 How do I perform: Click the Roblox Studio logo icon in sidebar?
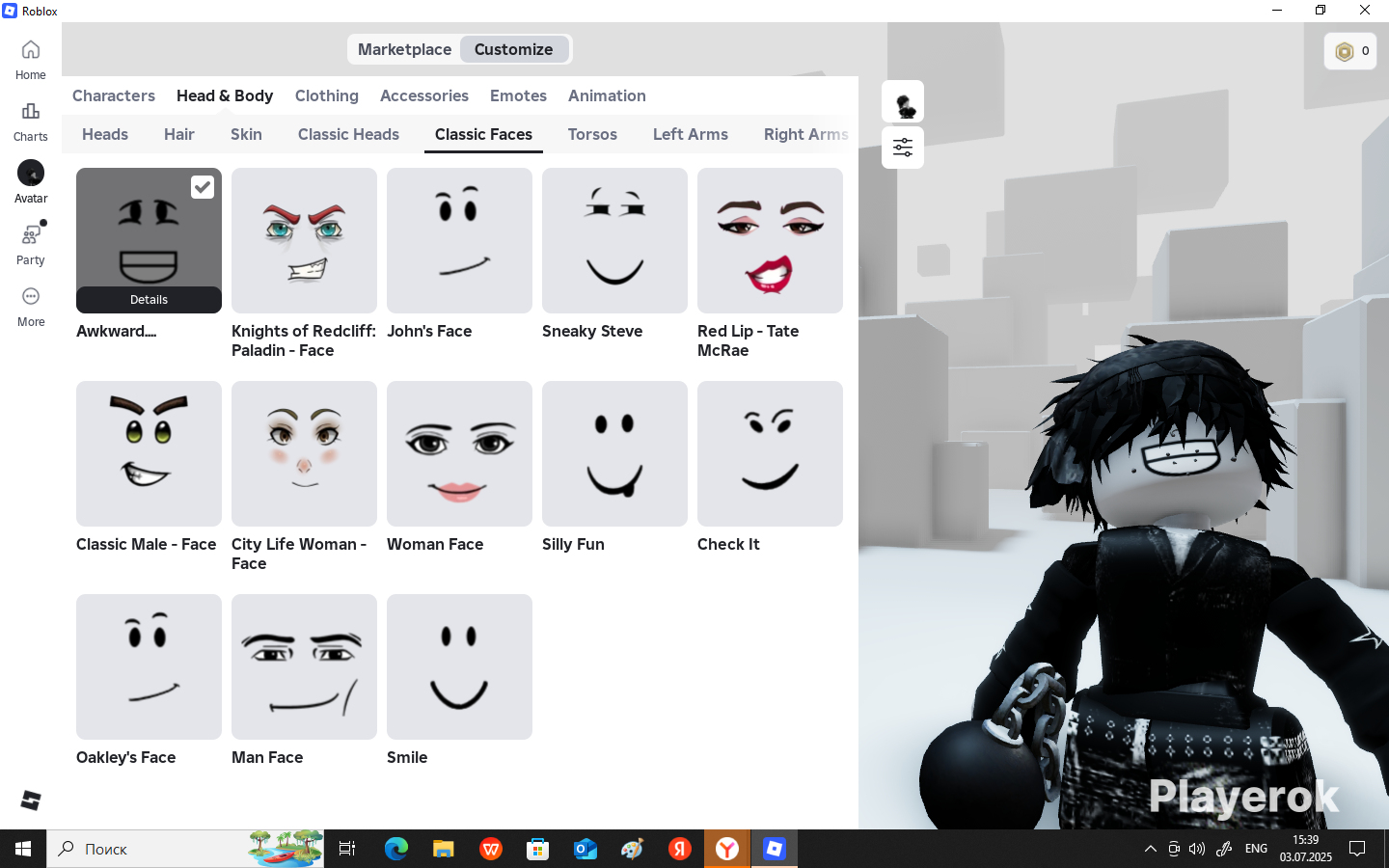point(31,800)
